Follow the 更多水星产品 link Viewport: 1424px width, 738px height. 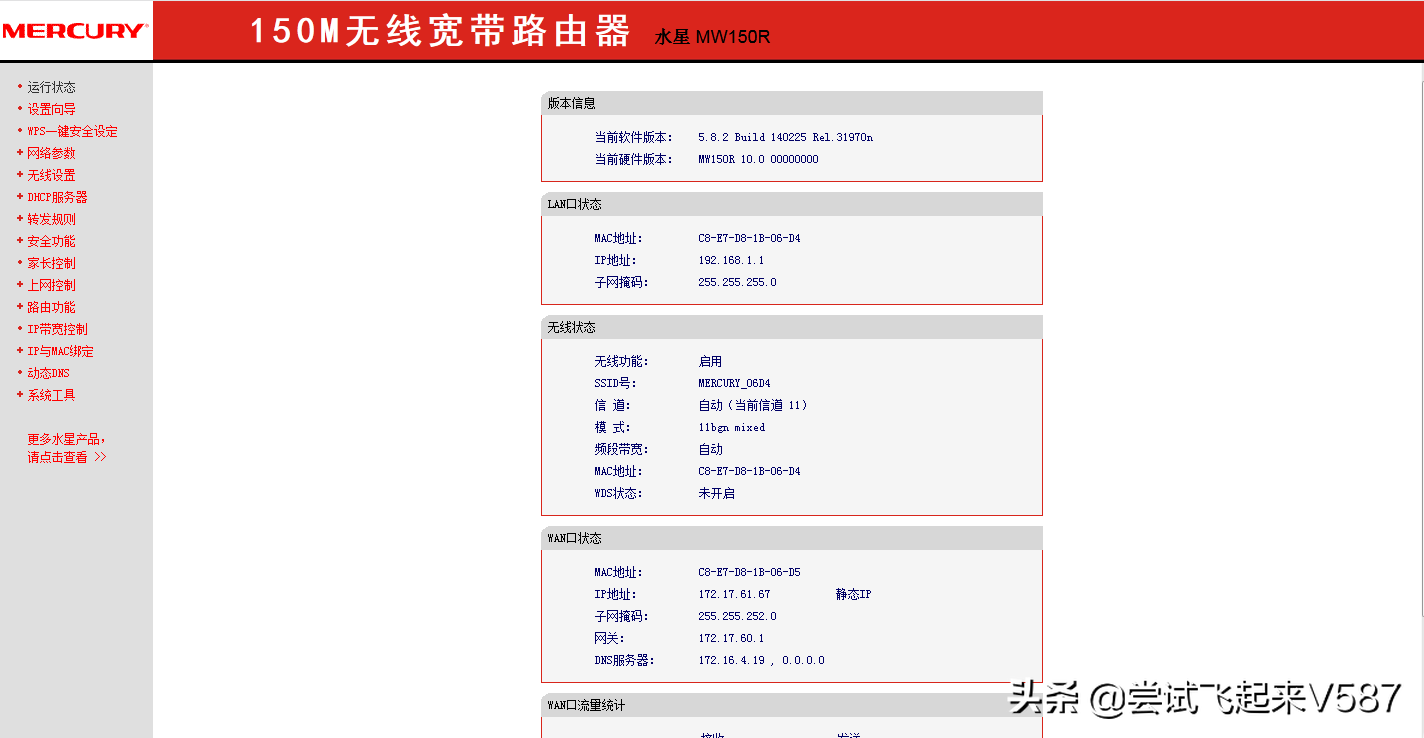tap(66, 439)
